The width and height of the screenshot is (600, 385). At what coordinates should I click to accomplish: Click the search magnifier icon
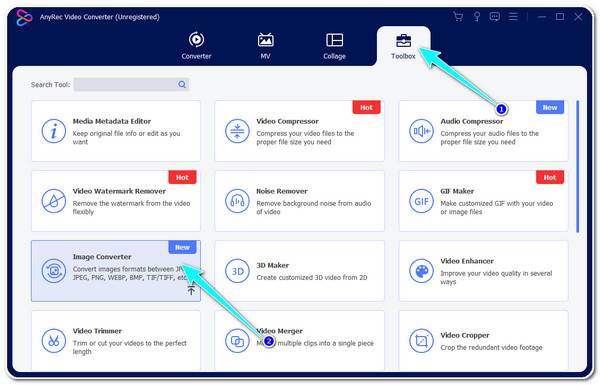[x=182, y=85]
